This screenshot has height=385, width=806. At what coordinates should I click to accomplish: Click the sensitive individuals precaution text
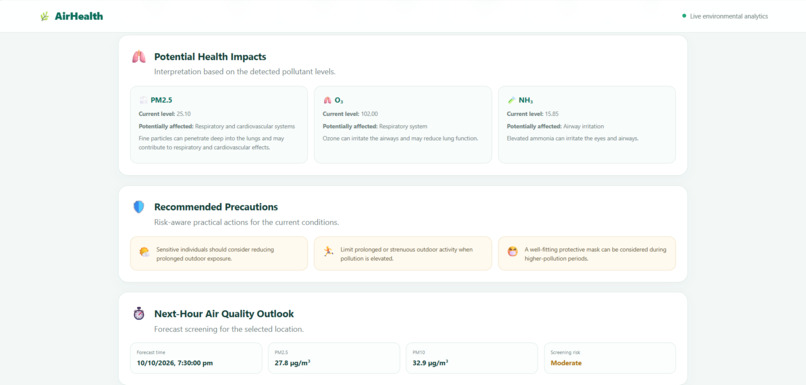pyautogui.click(x=215, y=254)
